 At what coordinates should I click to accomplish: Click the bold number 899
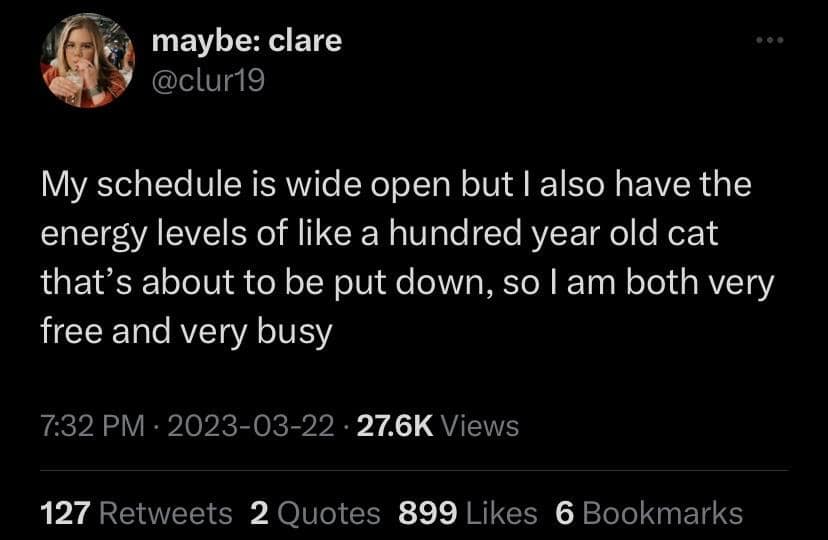click(x=427, y=513)
